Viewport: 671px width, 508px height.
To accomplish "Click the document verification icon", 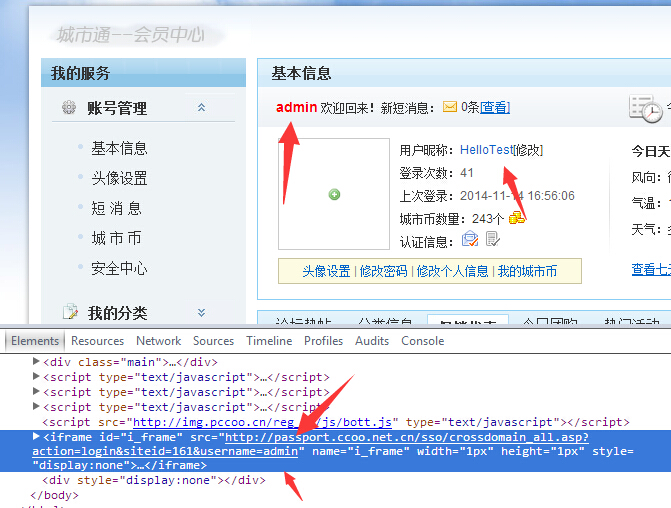I will point(493,239).
